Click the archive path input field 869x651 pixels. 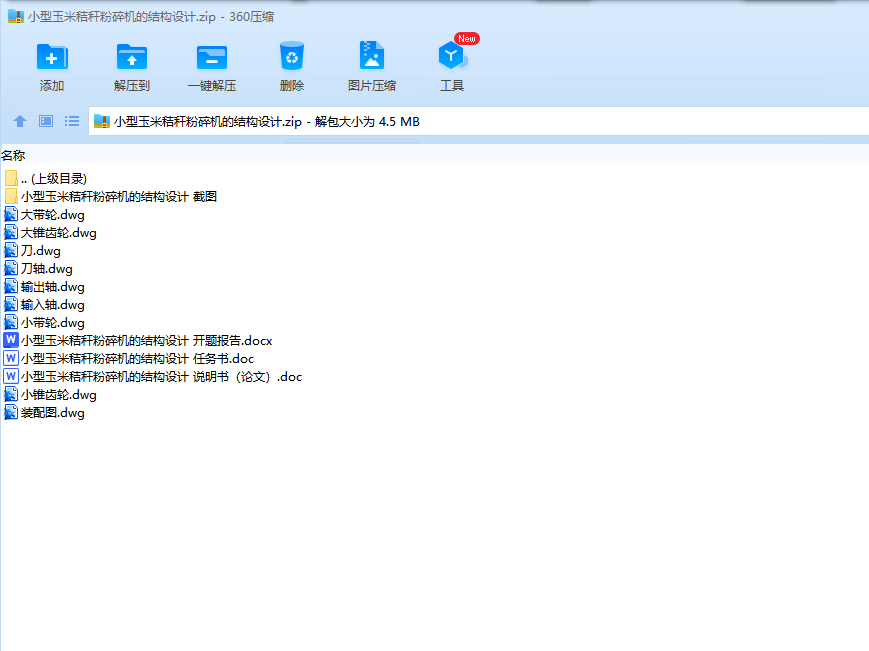[478, 121]
